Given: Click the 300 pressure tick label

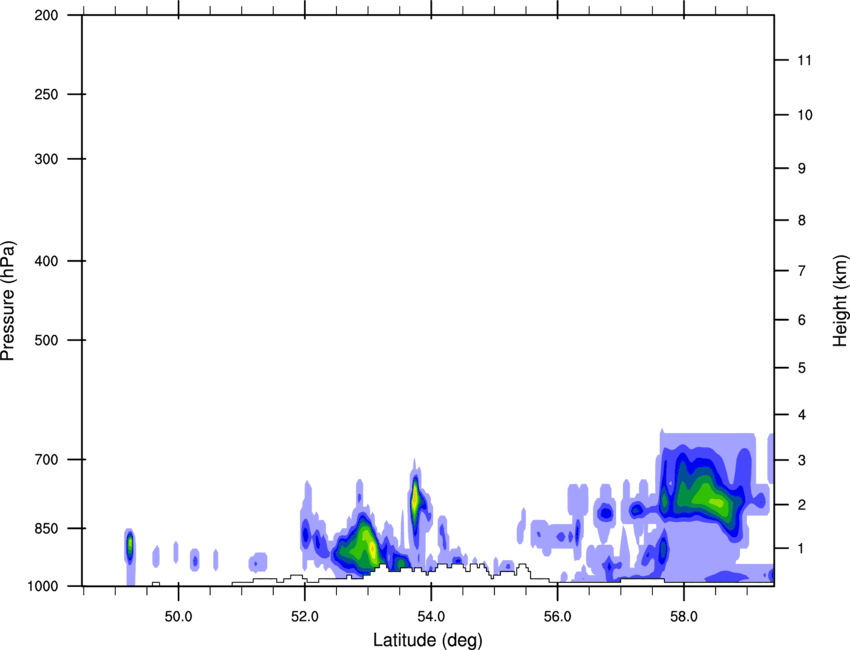Looking at the screenshot, I should click(47, 159).
